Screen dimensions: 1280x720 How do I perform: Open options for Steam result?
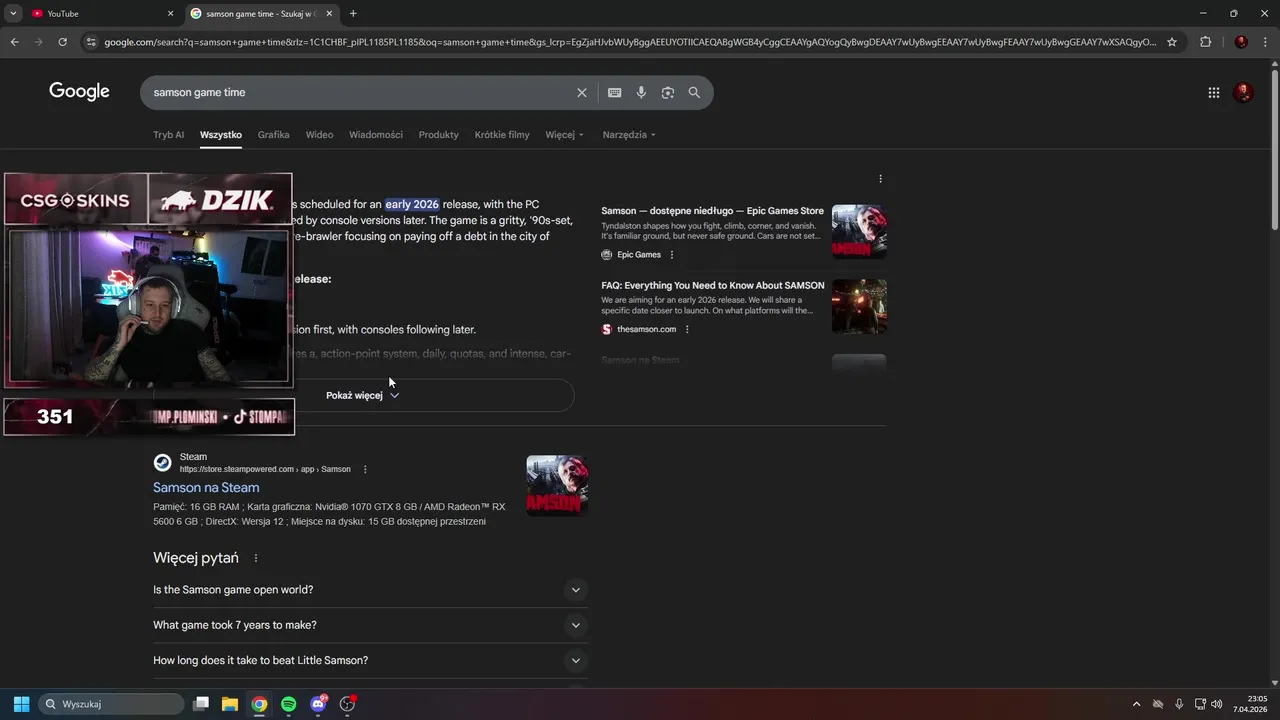365,469
